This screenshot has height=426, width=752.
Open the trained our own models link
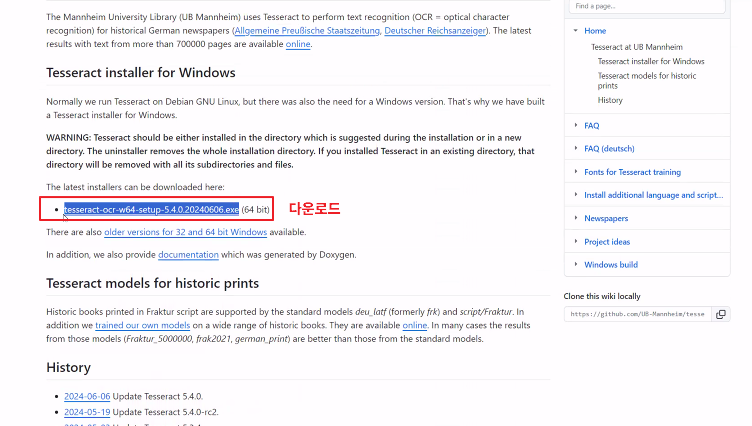(142, 325)
